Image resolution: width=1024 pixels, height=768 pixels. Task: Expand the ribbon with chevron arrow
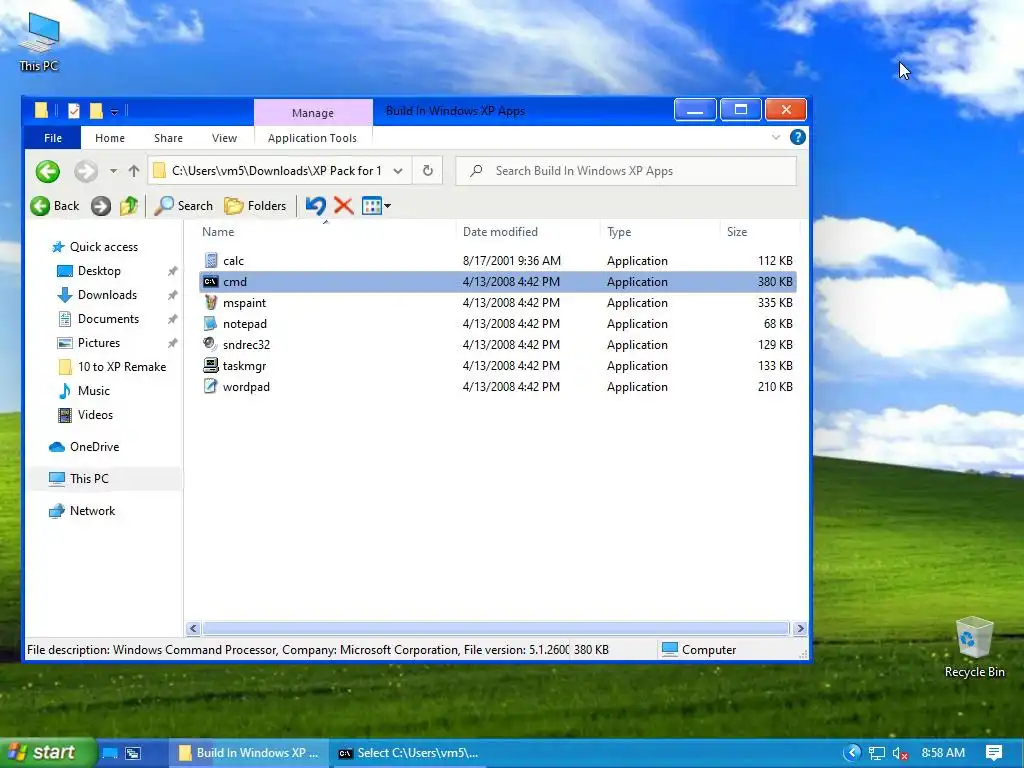pyautogui.click(x=776, y=137)
